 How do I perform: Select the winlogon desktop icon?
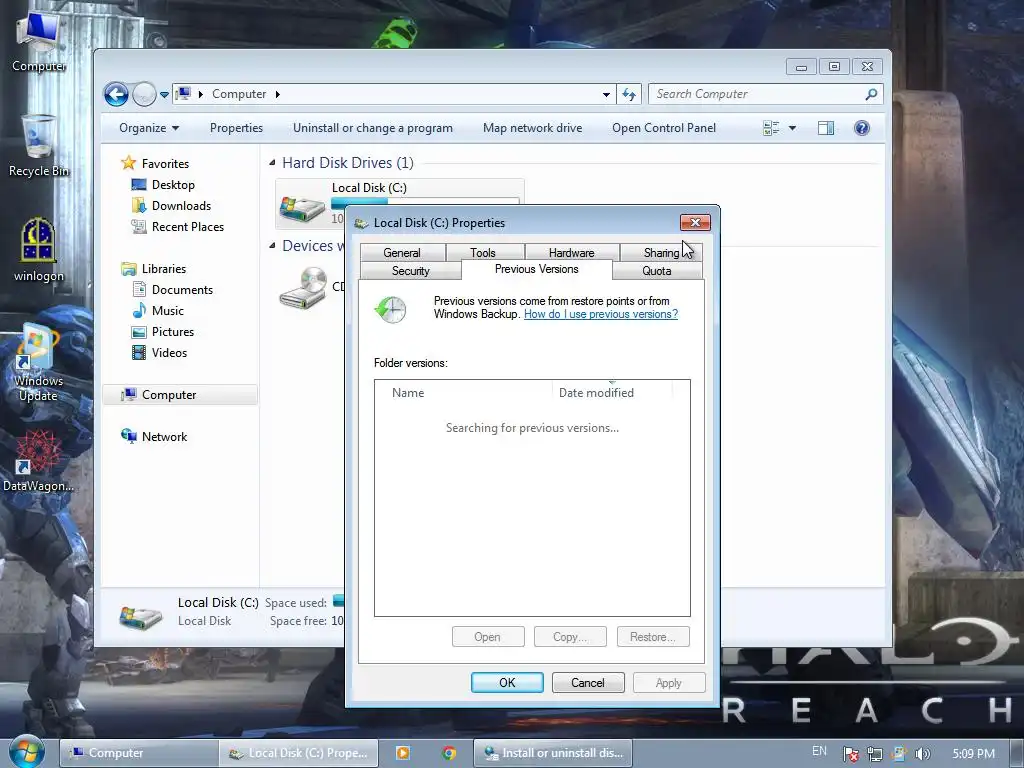[x=39, y=249]
